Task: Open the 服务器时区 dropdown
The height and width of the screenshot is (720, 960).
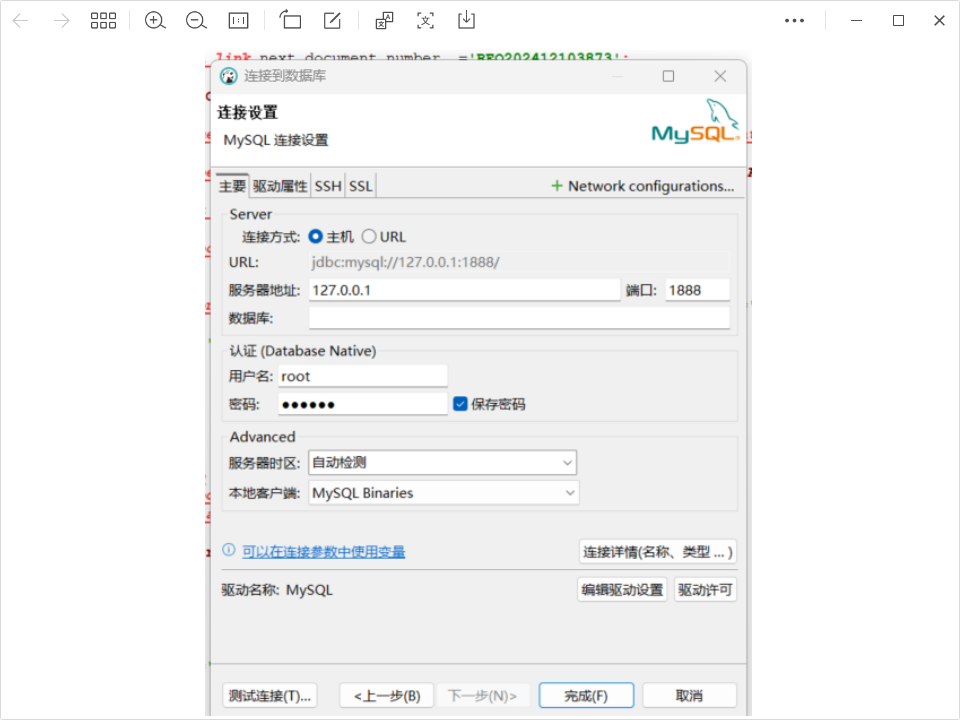Action: 442,463
